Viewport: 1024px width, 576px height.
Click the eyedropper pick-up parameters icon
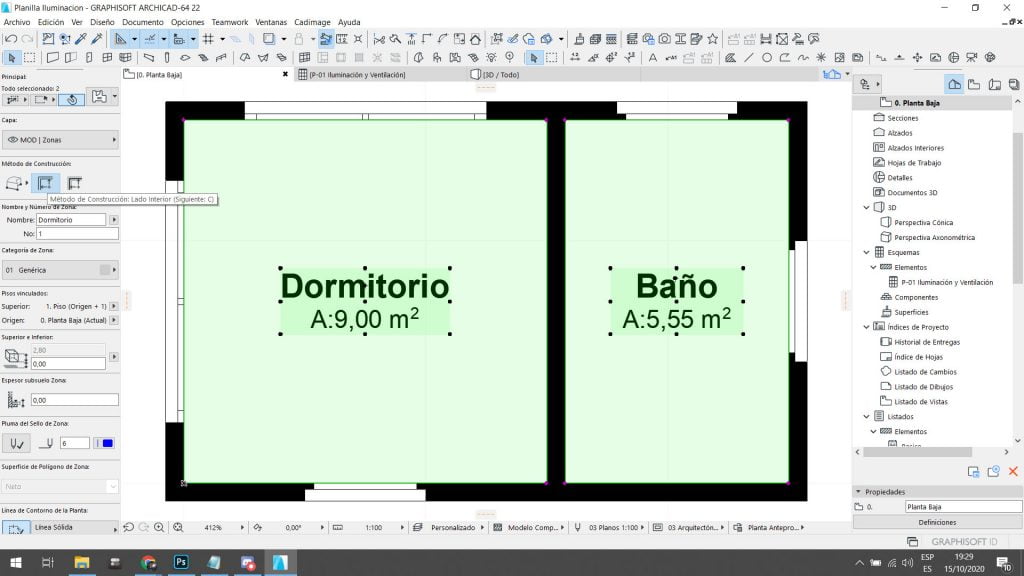80,39
